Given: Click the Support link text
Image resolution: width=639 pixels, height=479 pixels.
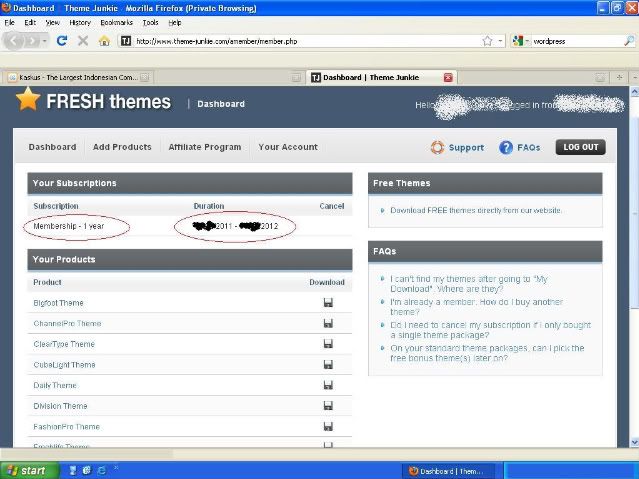Looking at the screenshot, I should pos(466,148).
